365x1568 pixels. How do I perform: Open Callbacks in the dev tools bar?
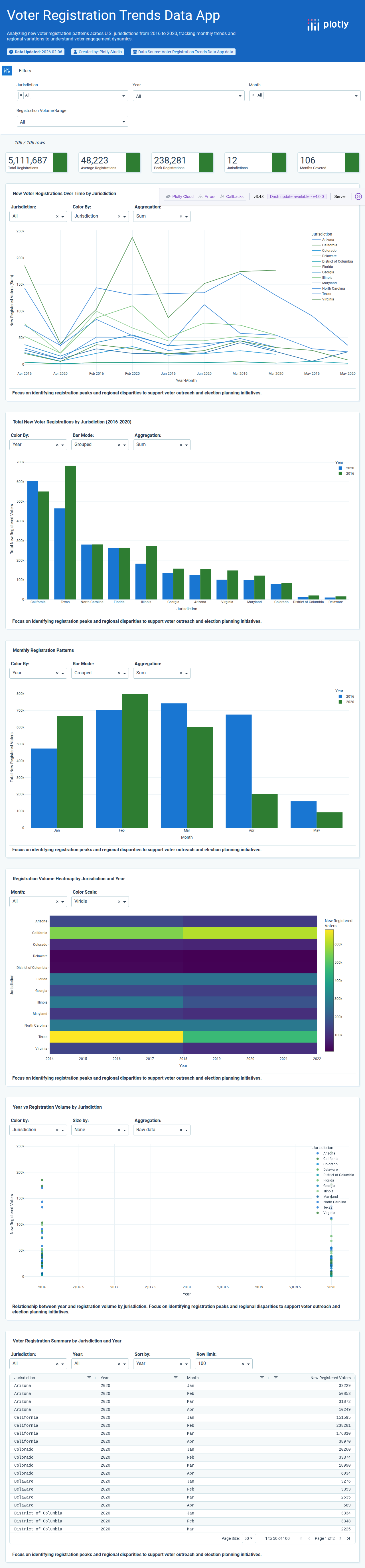click(232, 196)
